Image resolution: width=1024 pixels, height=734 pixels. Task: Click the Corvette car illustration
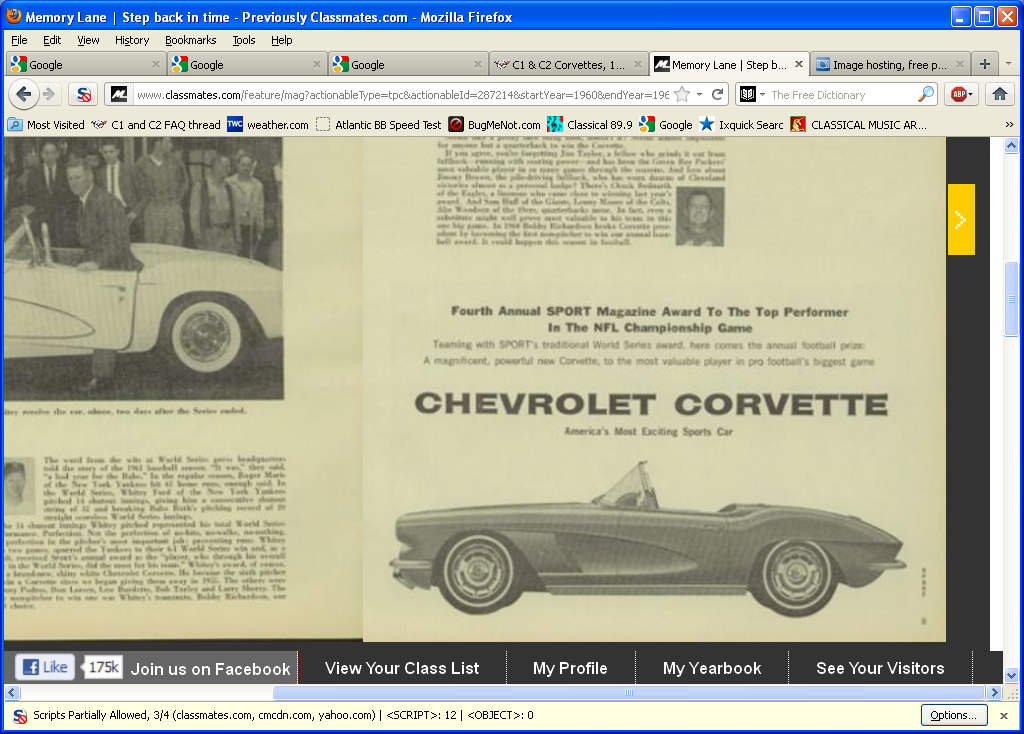tap(647, 539)
